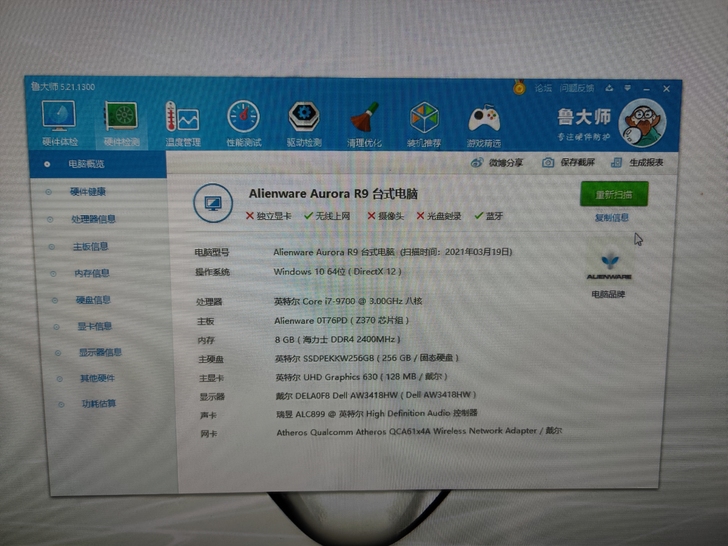Open 驱动检测 driver detection
The height and width of the screenshot is (546, 728).
[x=304, y=124]
